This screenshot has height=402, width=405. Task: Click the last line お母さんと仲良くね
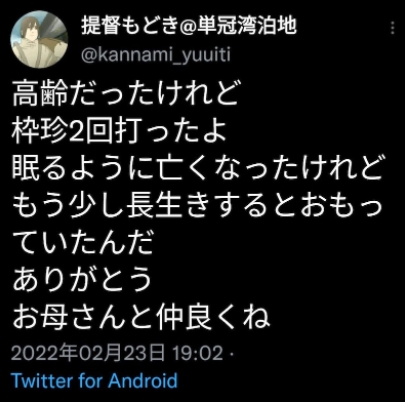point(141,315)
